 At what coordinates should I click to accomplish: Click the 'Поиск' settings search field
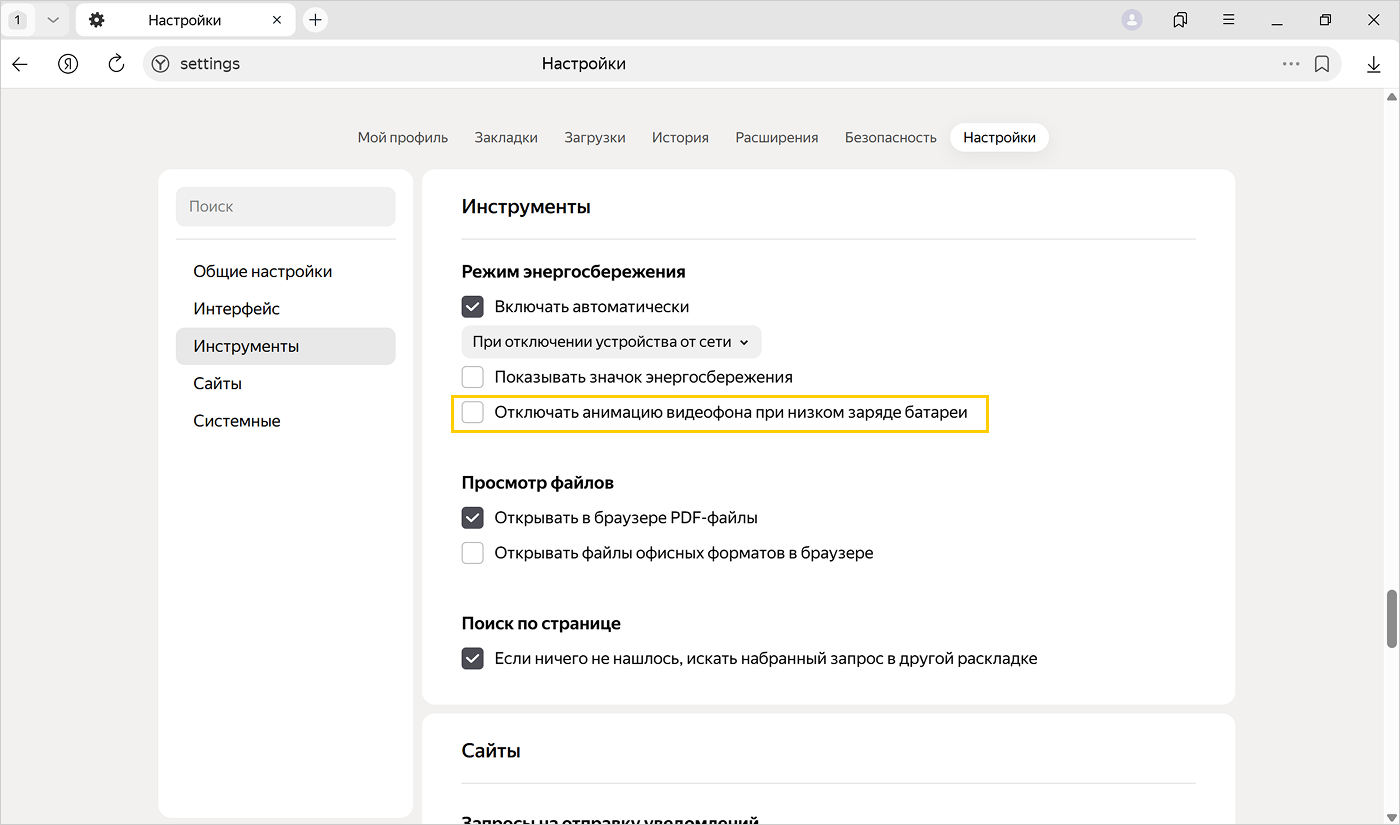coord(285,207)
